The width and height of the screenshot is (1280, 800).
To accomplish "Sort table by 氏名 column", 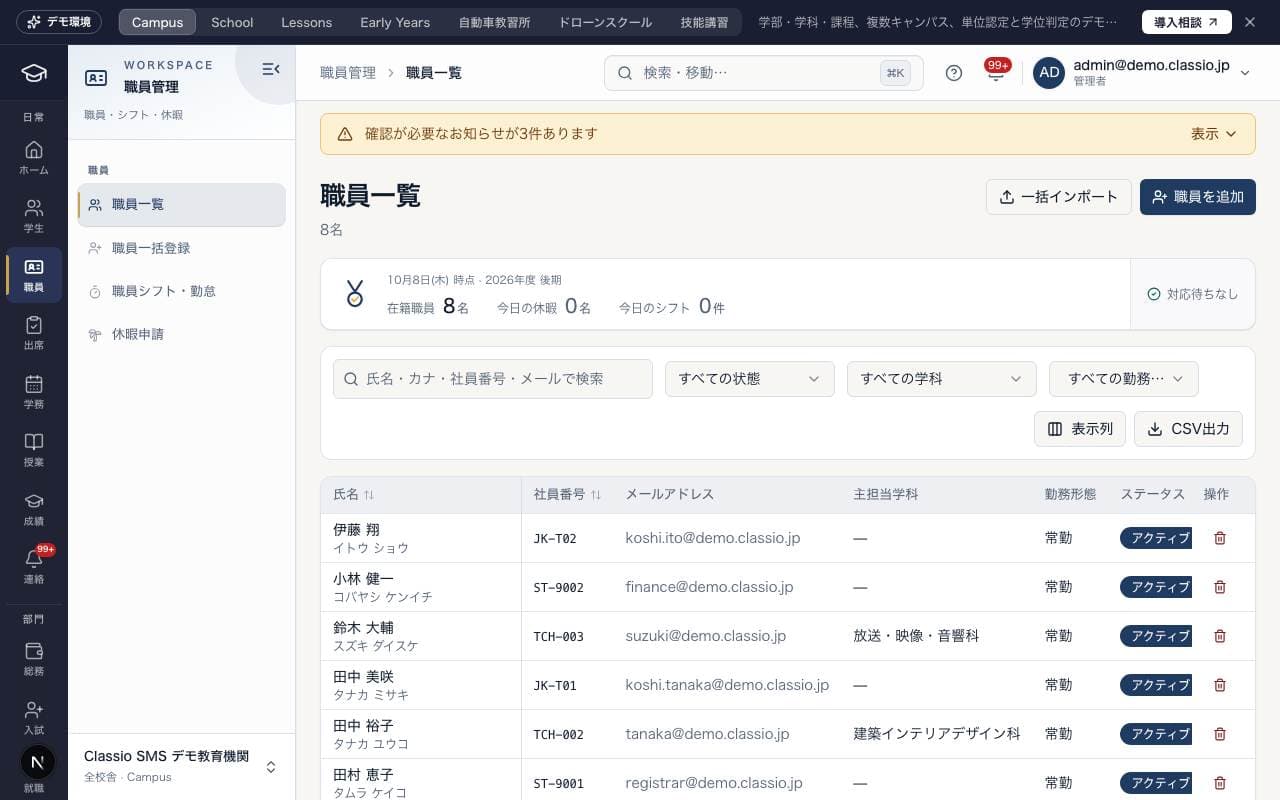I will click(353, 495).
